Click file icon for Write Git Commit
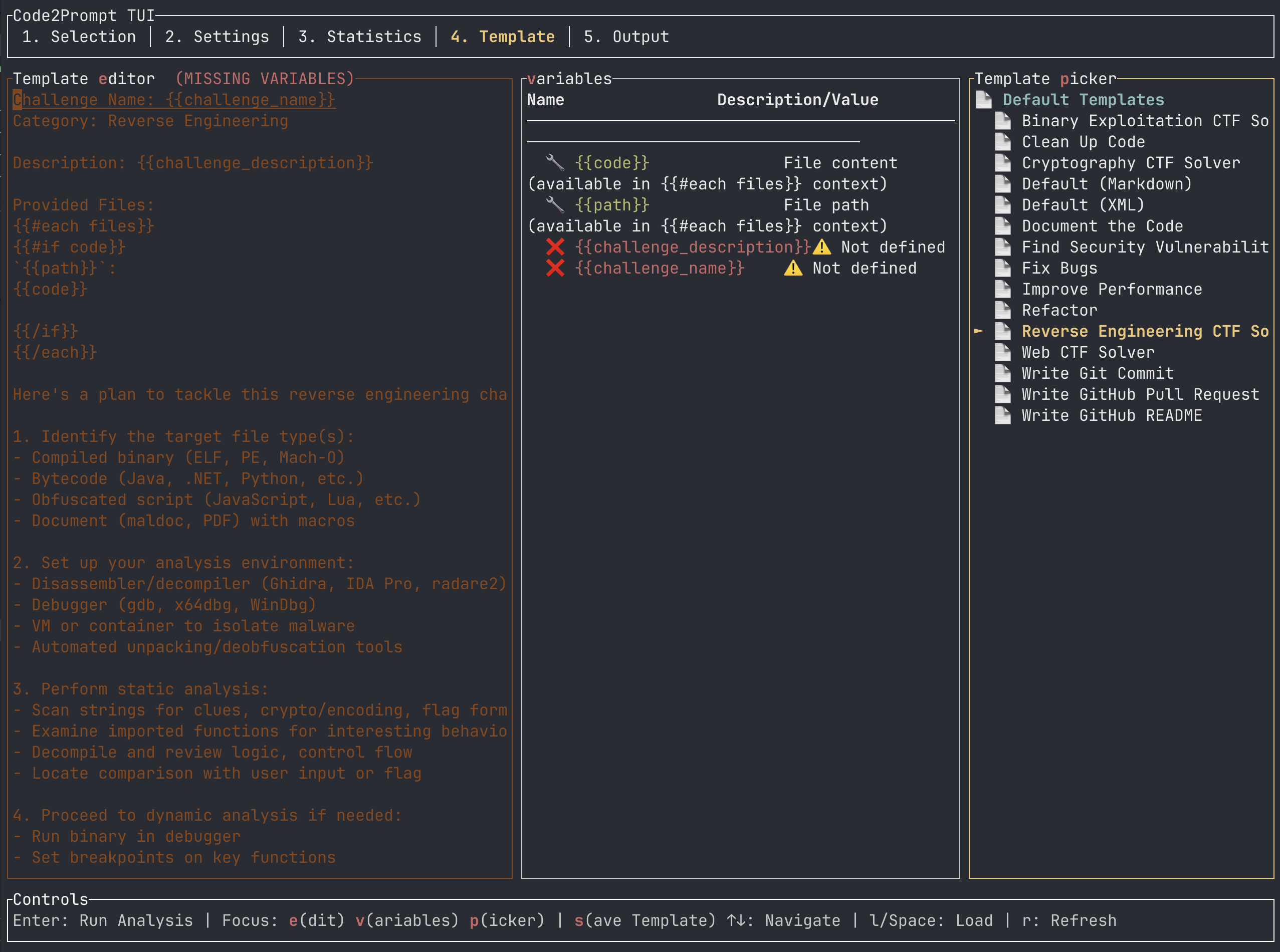The image size is (1280, 952). coord(1003,373)
